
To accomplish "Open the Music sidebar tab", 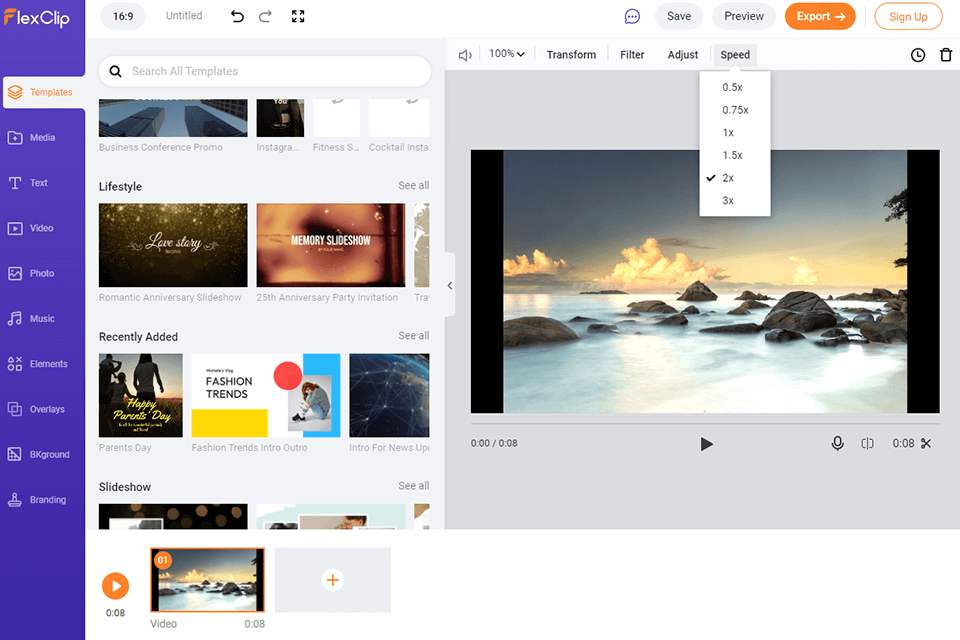I will (42, 319).
